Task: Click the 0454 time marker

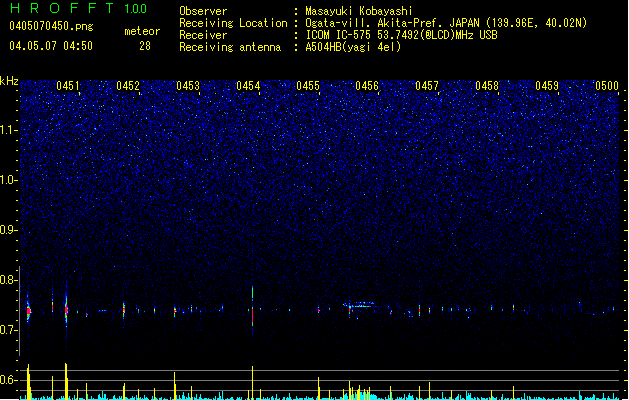Action: tap(248, 86)
